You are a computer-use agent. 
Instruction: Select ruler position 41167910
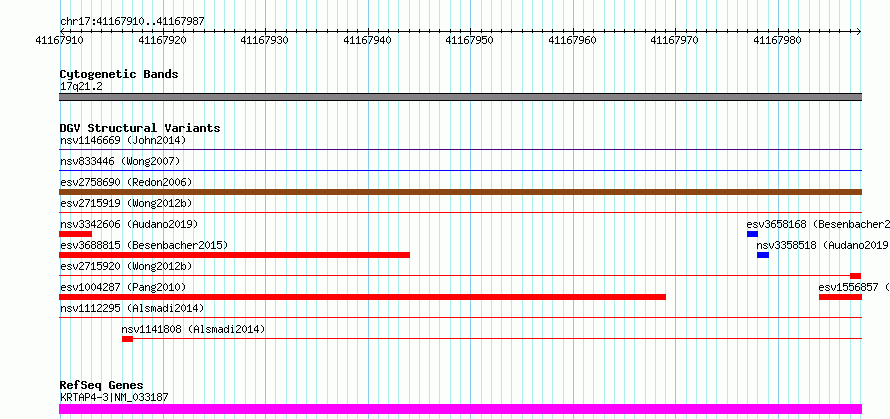pos(60,40)
